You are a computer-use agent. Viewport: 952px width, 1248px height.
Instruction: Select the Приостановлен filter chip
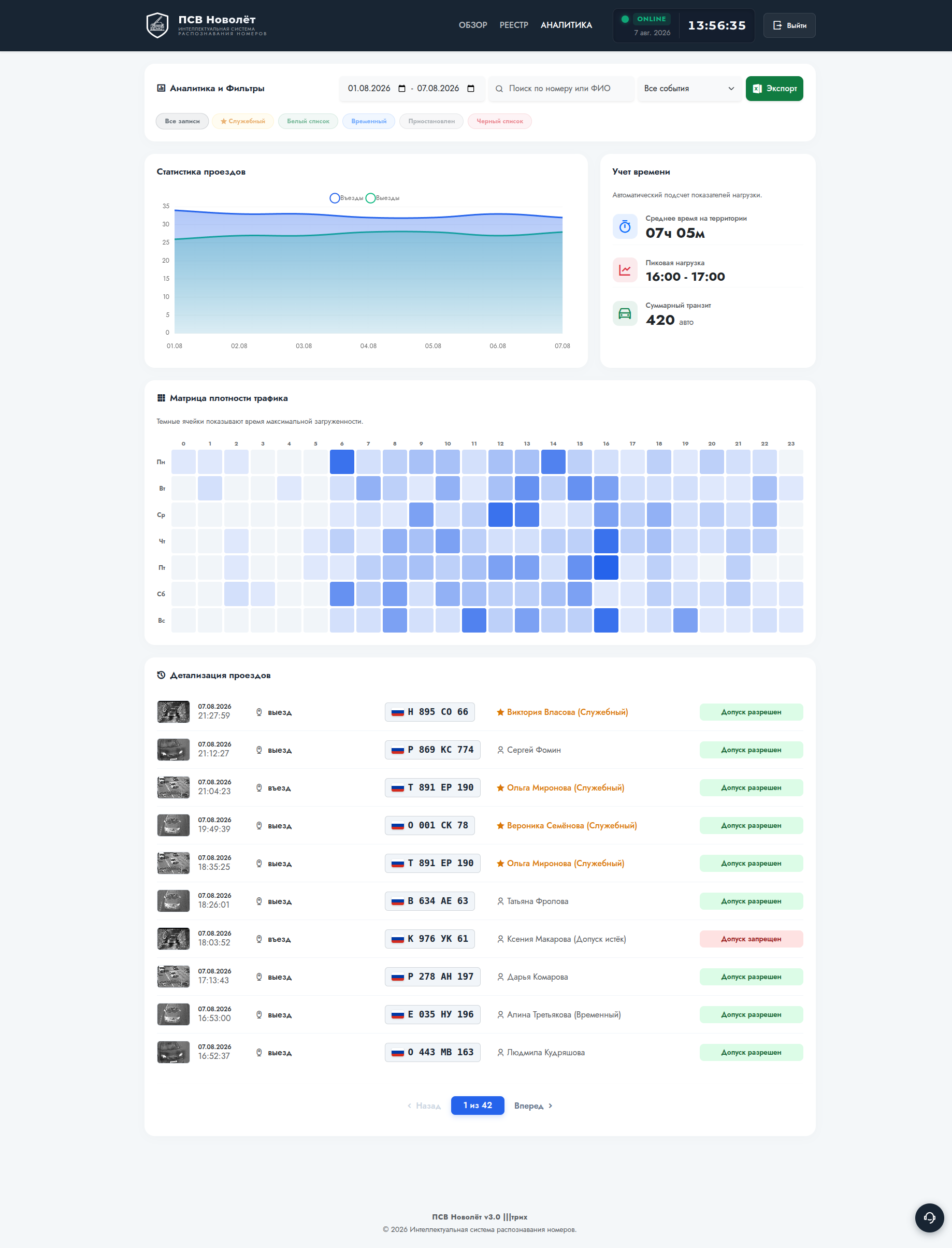(x=431, y=121)
